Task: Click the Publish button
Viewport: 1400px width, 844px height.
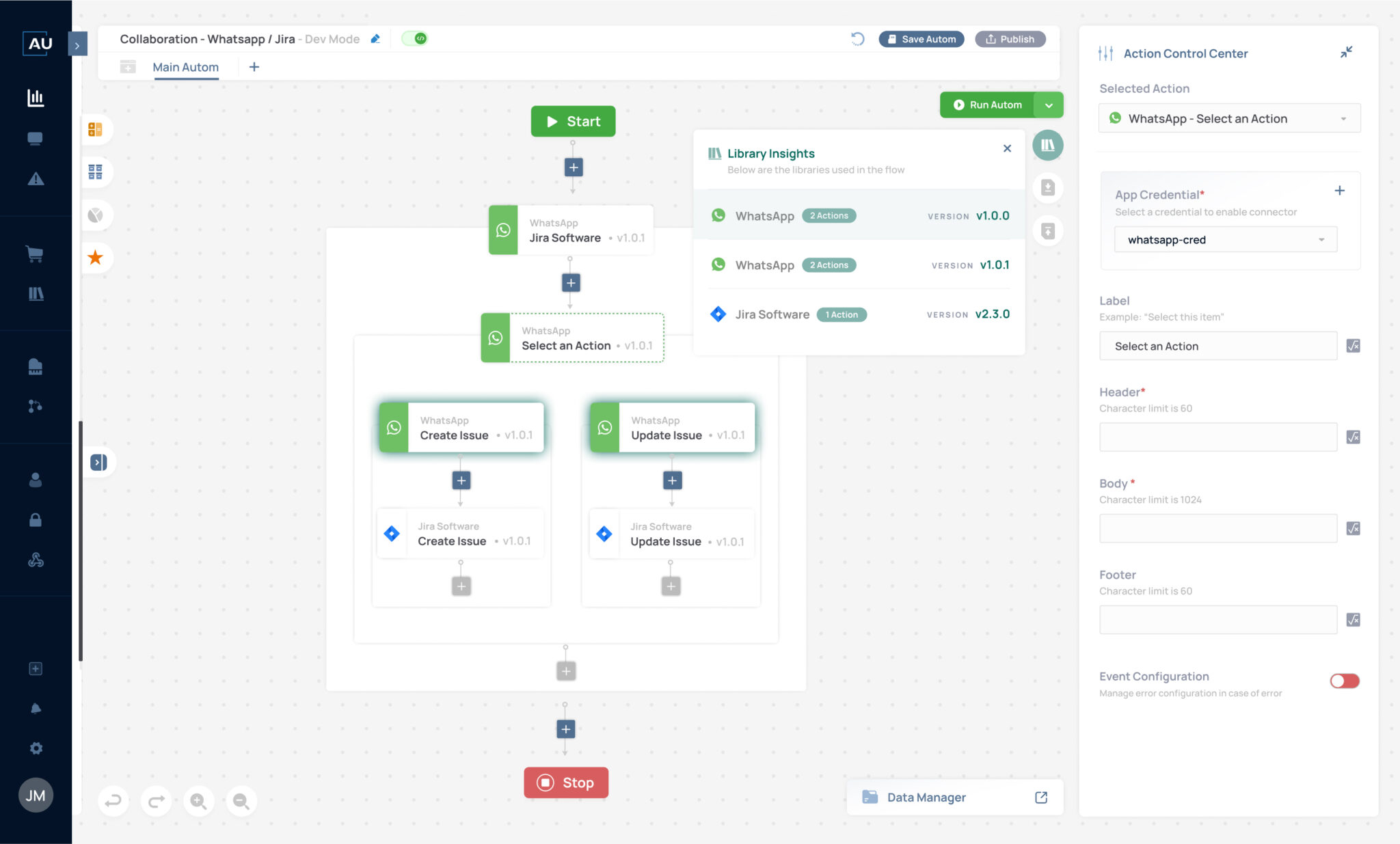Action: 1010,39
